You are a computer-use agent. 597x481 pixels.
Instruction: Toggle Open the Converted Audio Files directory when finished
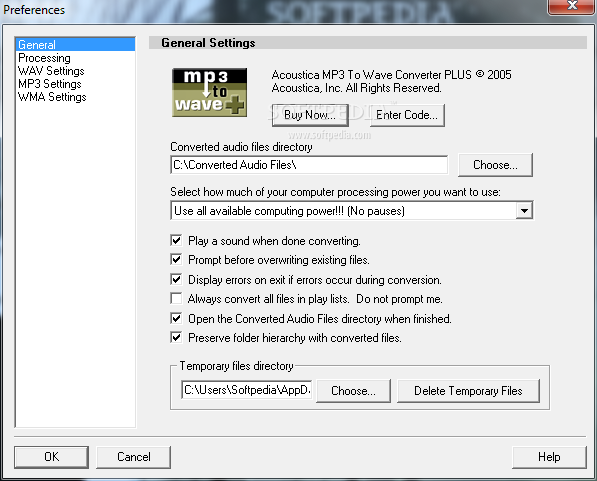176,318
